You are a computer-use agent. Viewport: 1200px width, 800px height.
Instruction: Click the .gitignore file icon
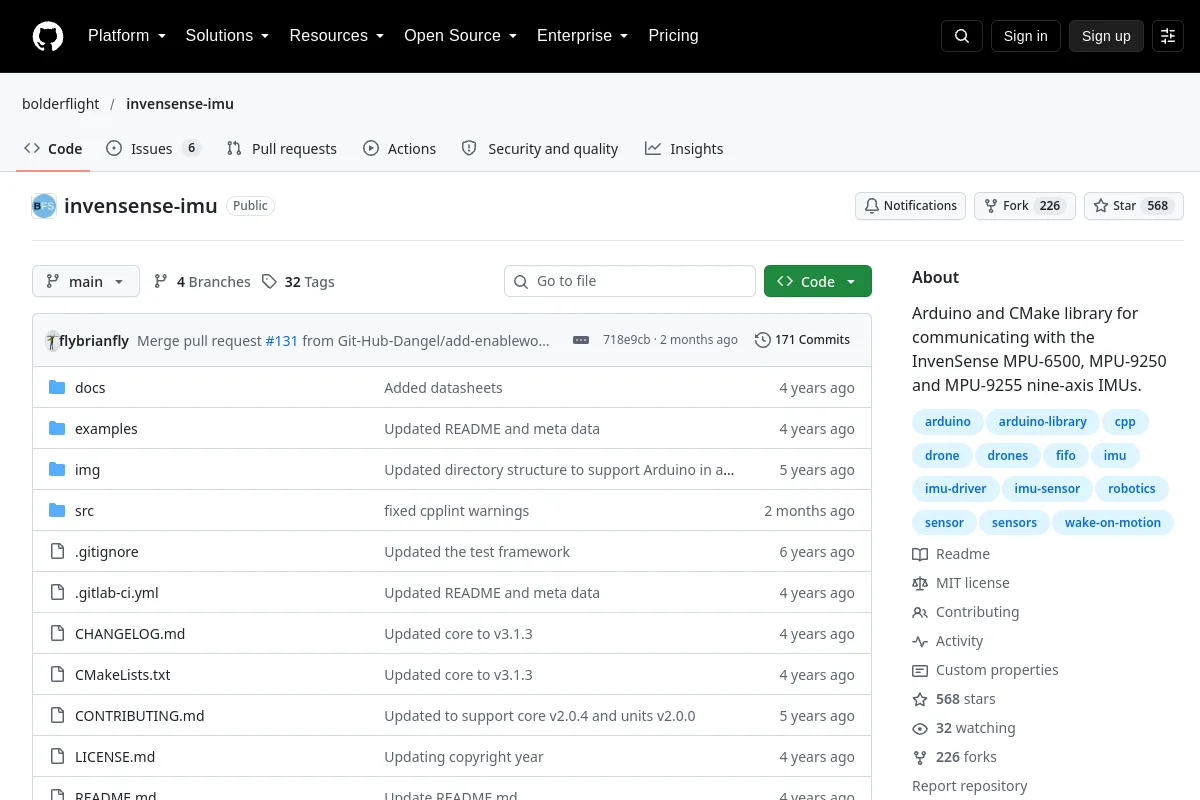click(57, 552)
